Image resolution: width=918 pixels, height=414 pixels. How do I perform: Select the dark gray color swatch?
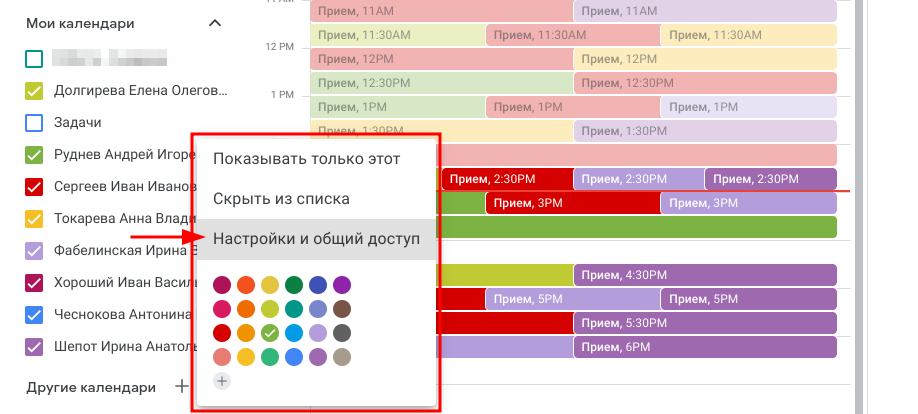[341, 333]
